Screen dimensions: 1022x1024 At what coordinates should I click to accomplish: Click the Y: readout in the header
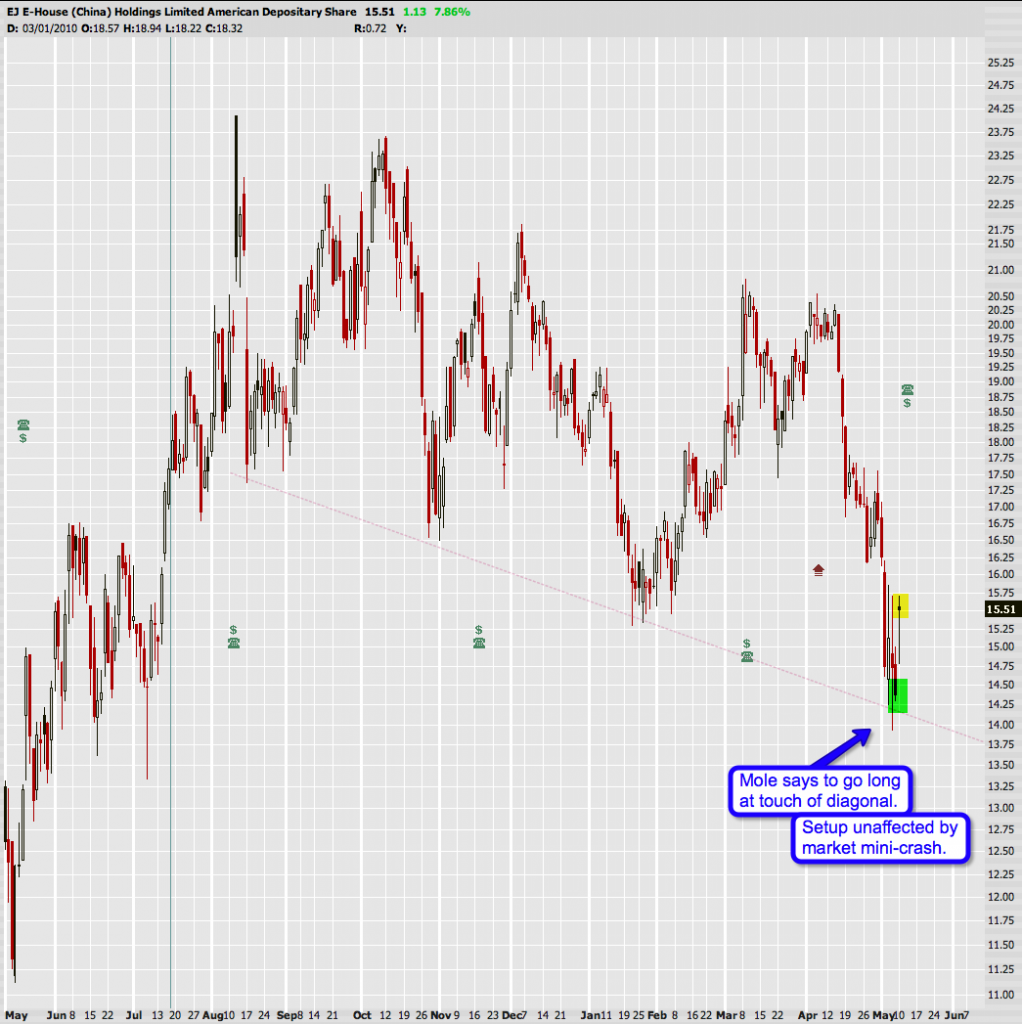point(401,29)
